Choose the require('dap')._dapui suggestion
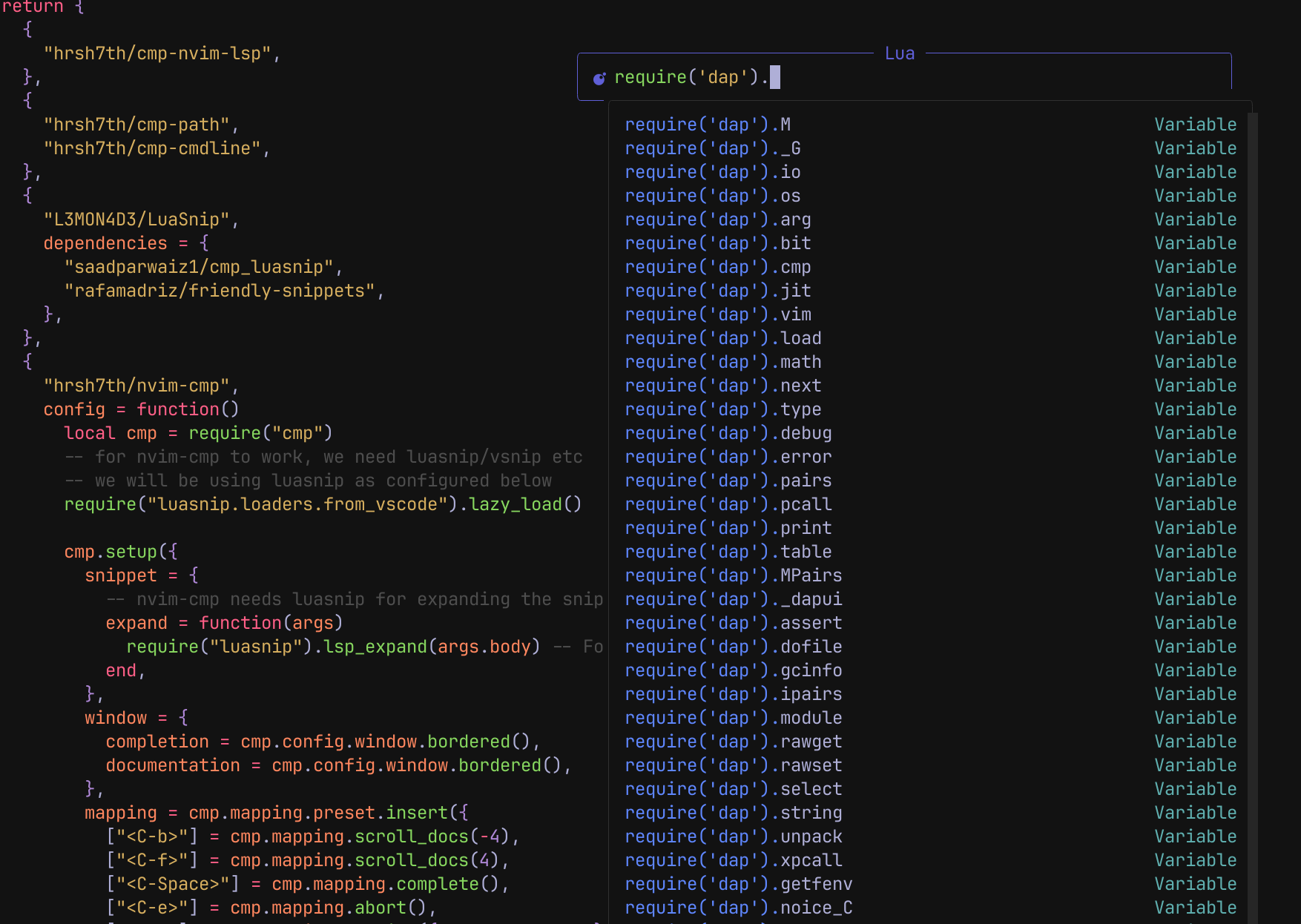The width and height of the screenshot is (1301, 924). (733, 599)
